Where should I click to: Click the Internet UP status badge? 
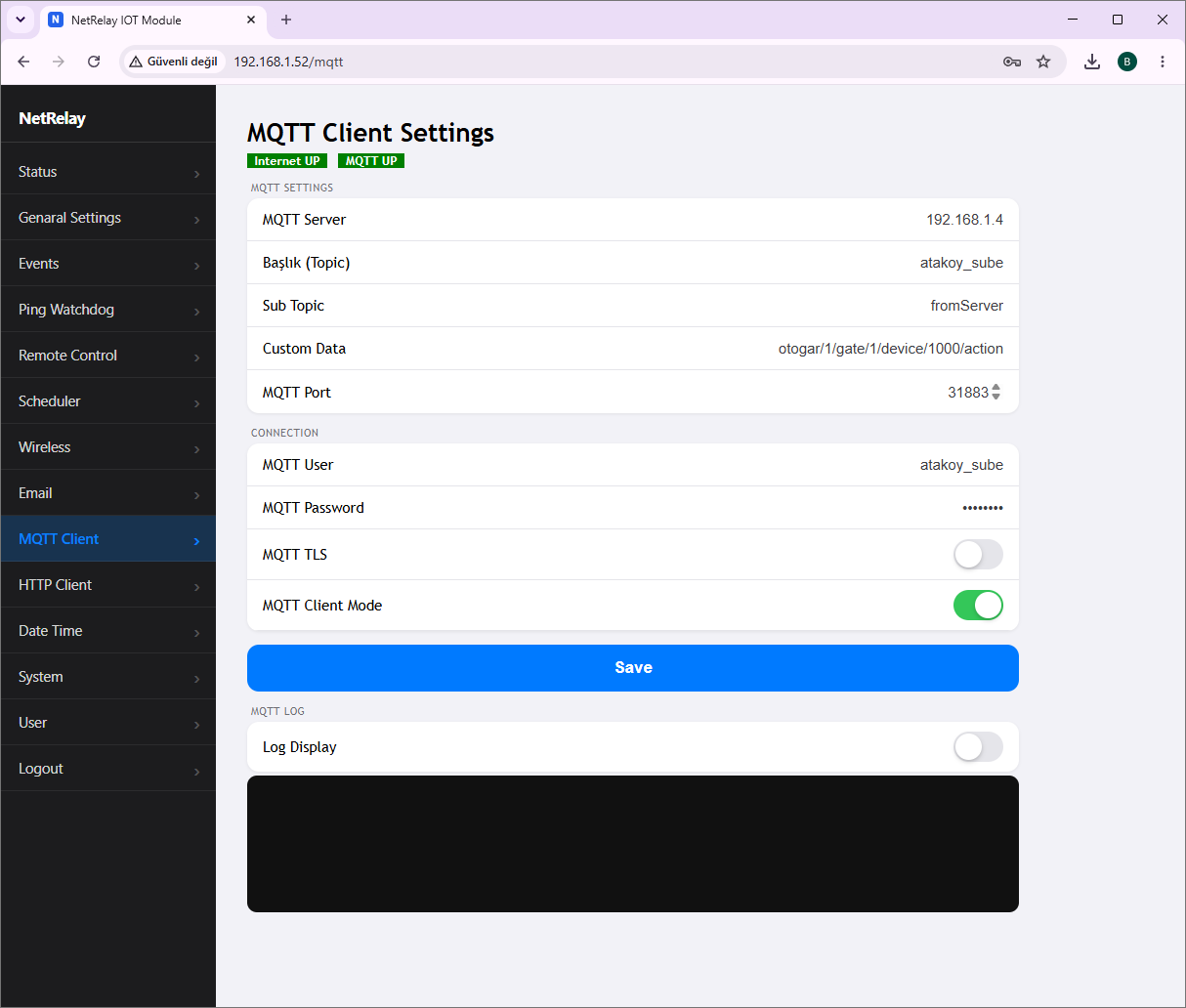click(x=287, y=161)
